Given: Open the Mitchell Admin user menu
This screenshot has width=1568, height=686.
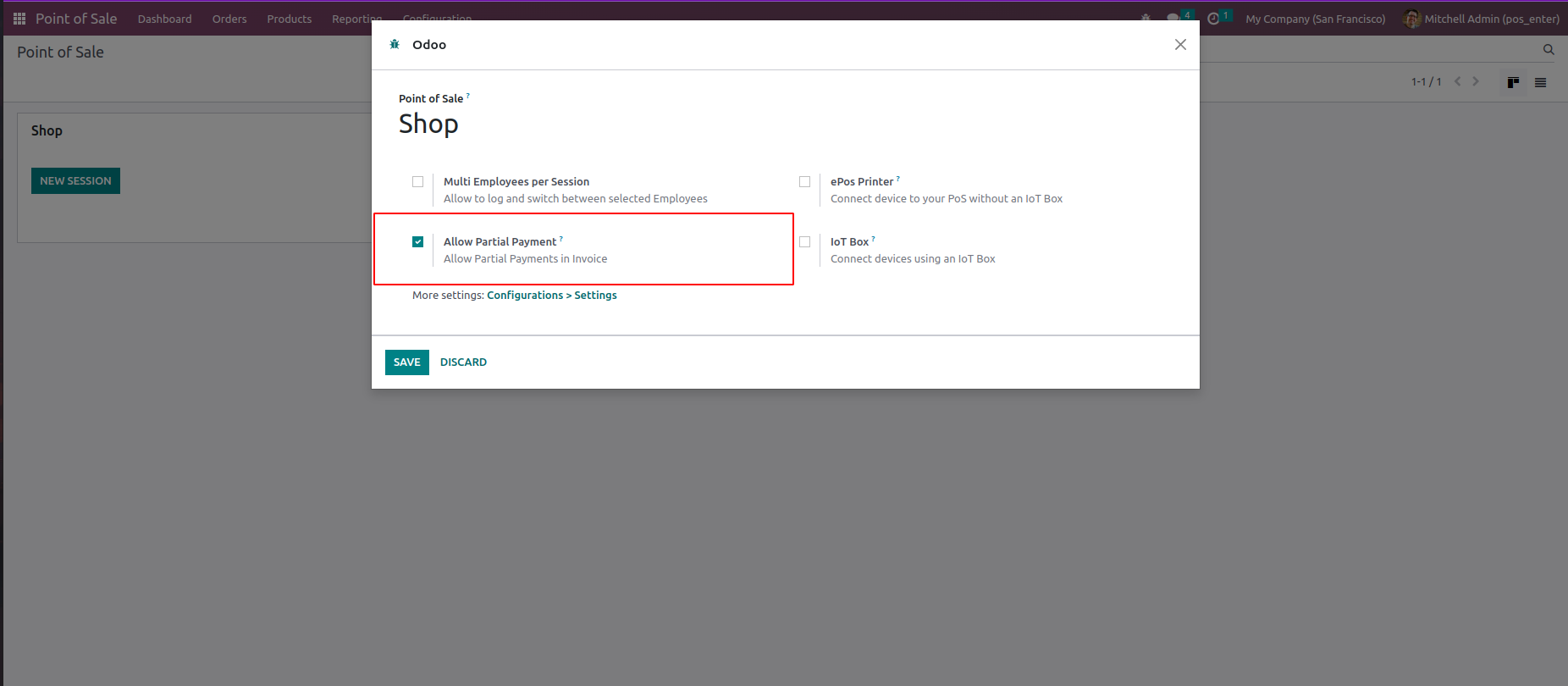Looking at the screenshot, I should 1482,19.
